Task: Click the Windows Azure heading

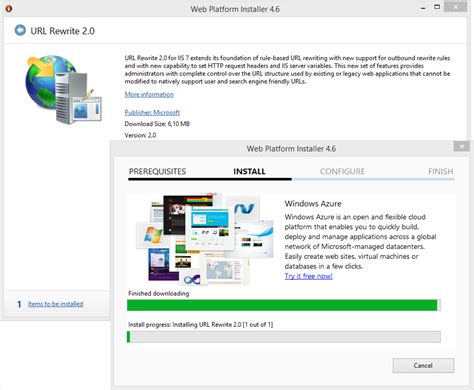Action: point(313,203)
